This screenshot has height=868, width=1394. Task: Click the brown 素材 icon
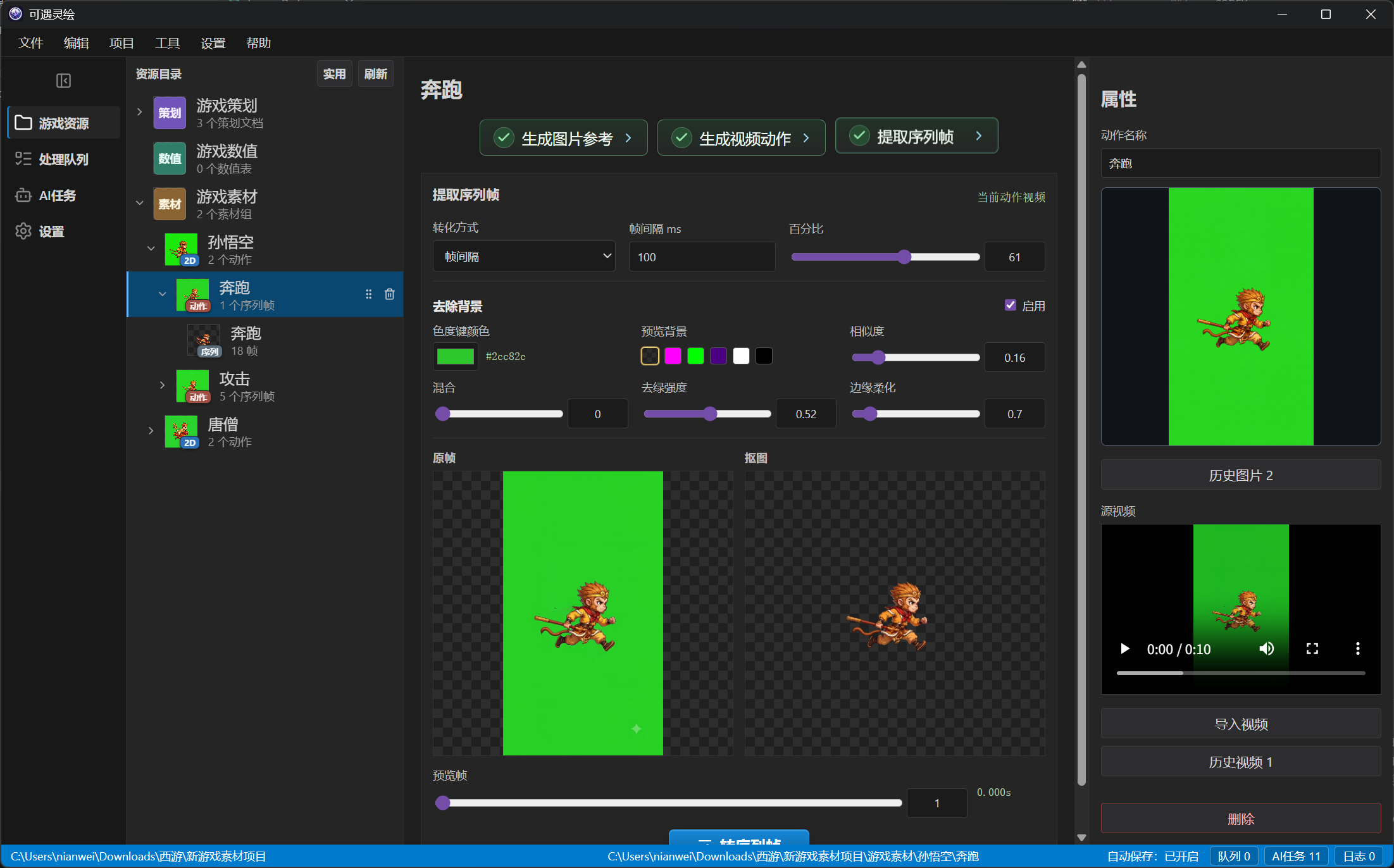point(170,204)
